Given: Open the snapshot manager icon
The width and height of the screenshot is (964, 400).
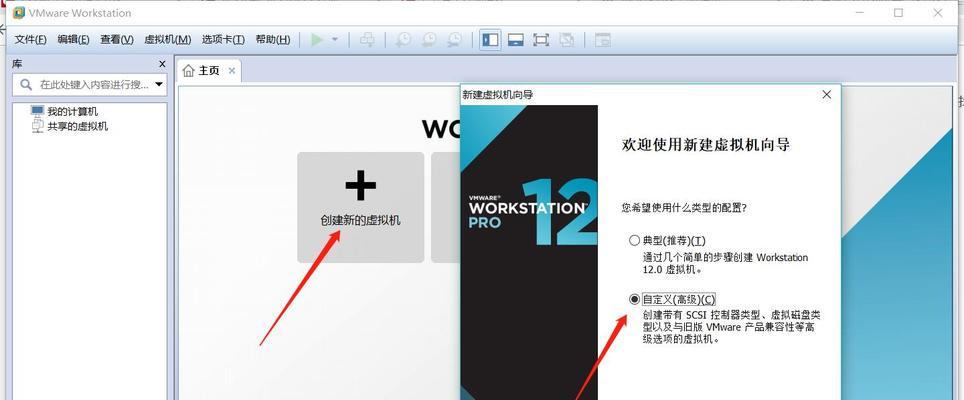Looking at the screenshot, I should click(454, 40).
